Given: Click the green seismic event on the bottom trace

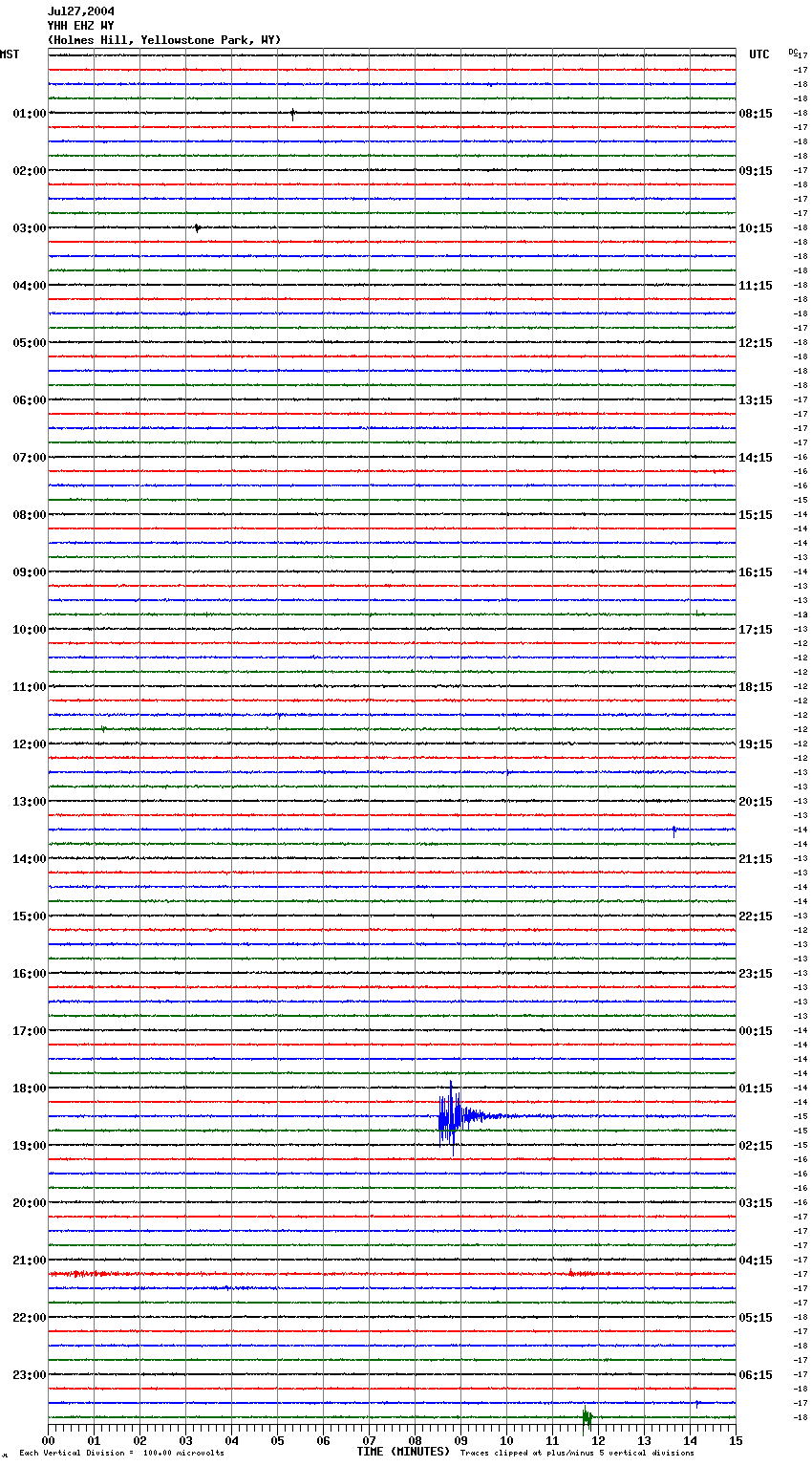Looking at the screenshot, I should click(x=588, y=1417).
